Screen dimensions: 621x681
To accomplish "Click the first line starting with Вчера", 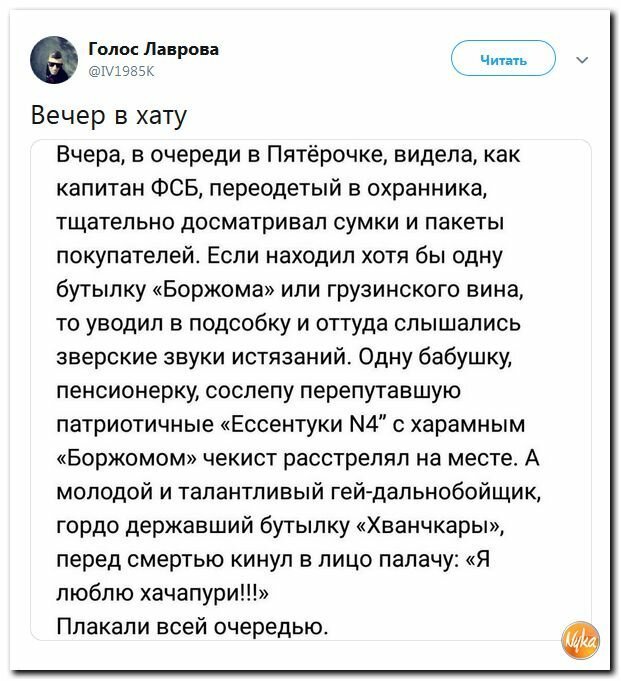I will click(288, 155).
